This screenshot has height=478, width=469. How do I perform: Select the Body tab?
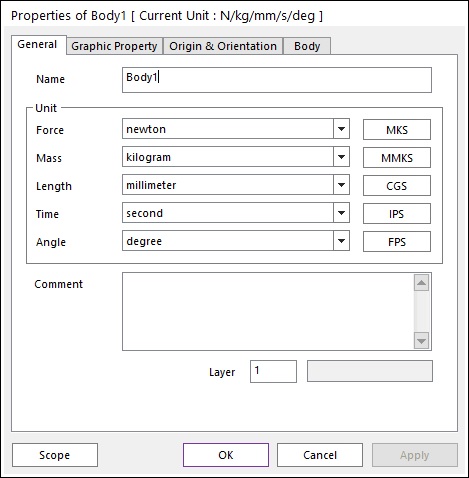click(307, 46)
